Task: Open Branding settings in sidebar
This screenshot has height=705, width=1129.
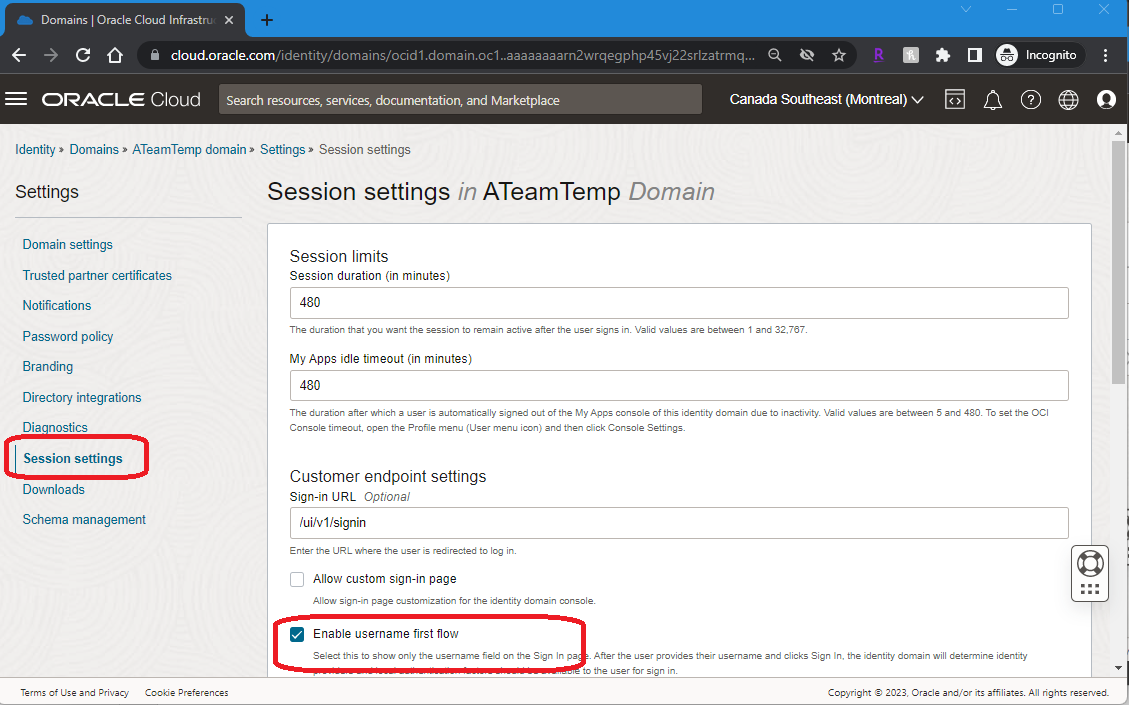Action: pyautogui.click(x=48, y=367)
